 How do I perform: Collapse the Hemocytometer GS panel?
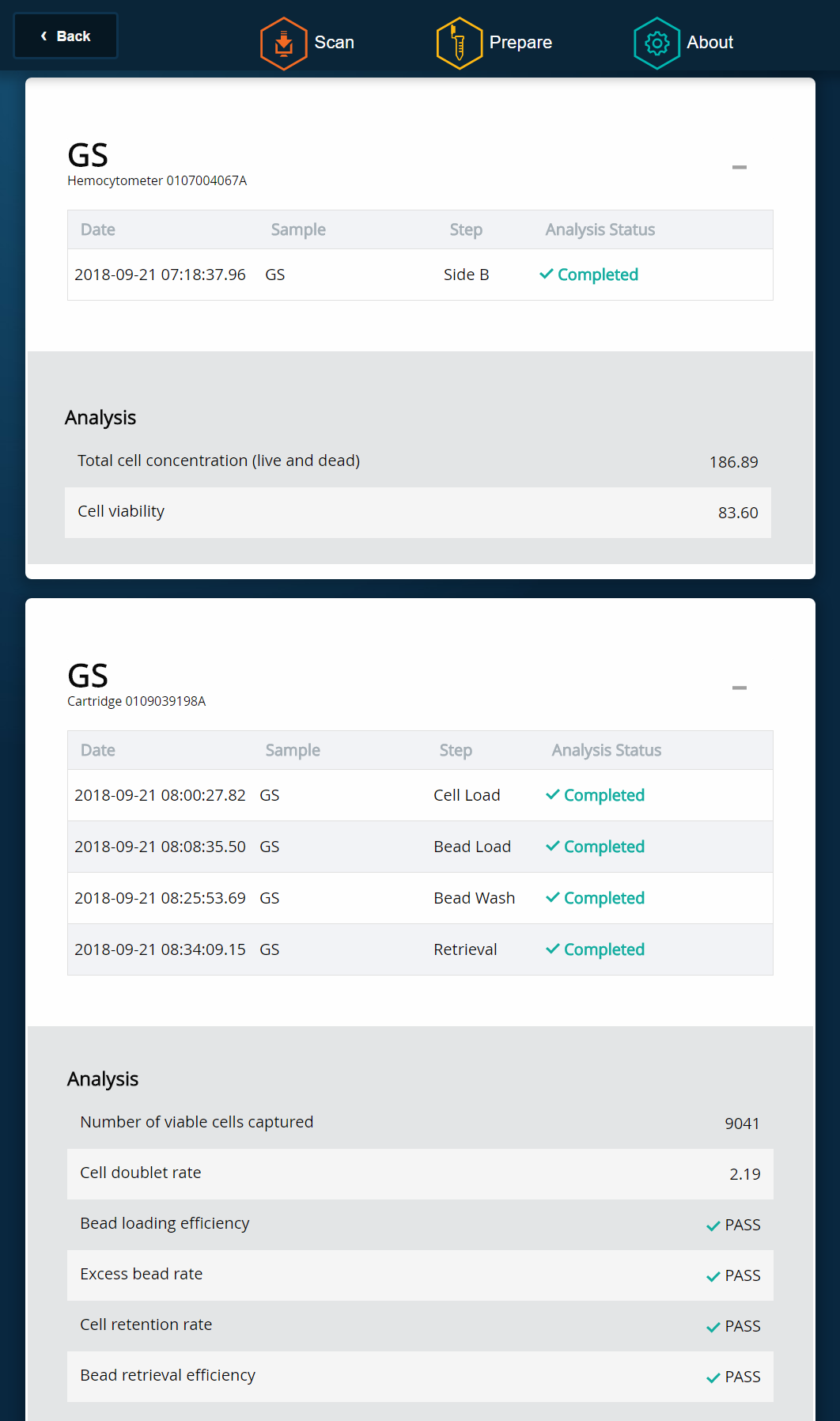point(739,167)
